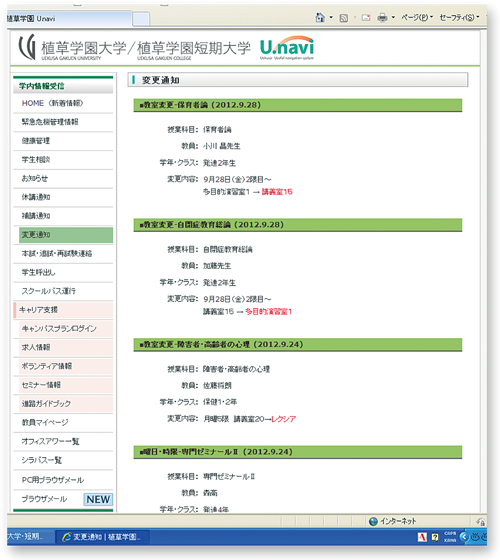Select 本試・追試・再試験連絡 in sidebar
Viewport: 500px width, 560px height.
[x=63, y=254]
